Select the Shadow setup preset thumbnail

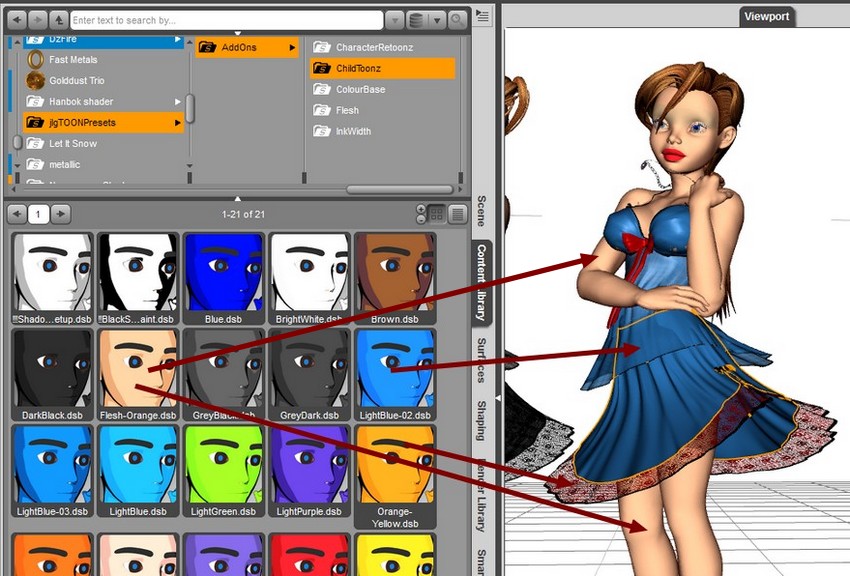52,279
